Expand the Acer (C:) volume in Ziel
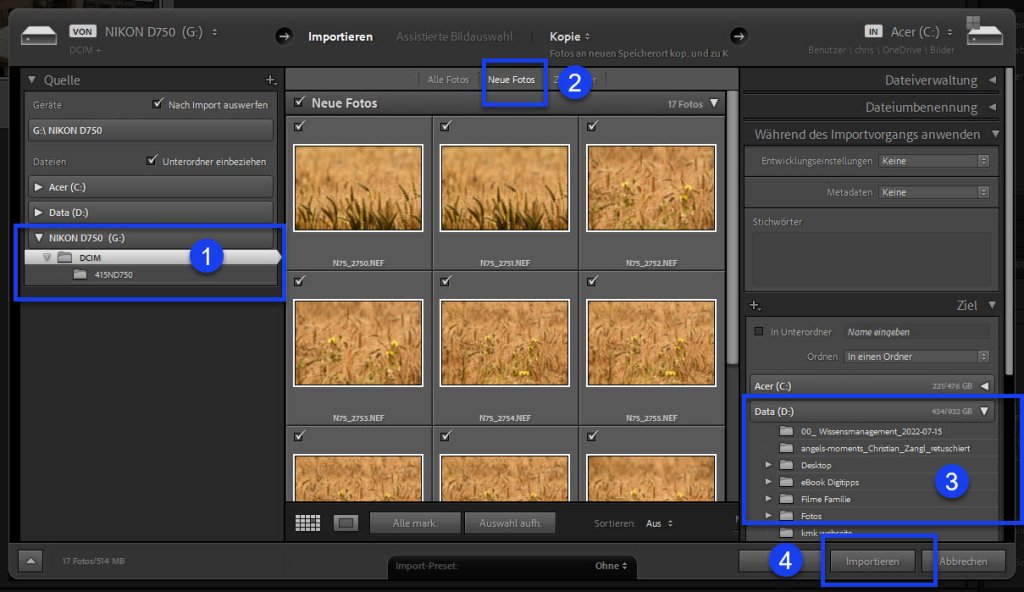1024x592 pixels. [x=984, y=386]
